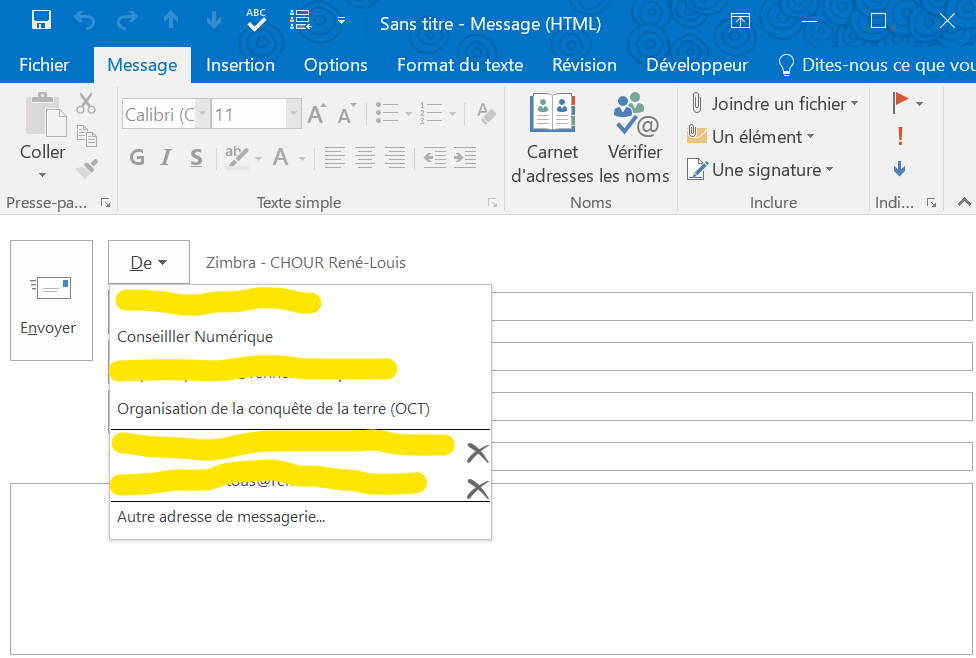
Task: Click the high importance exclamation icon
Action: pos(900,136)
